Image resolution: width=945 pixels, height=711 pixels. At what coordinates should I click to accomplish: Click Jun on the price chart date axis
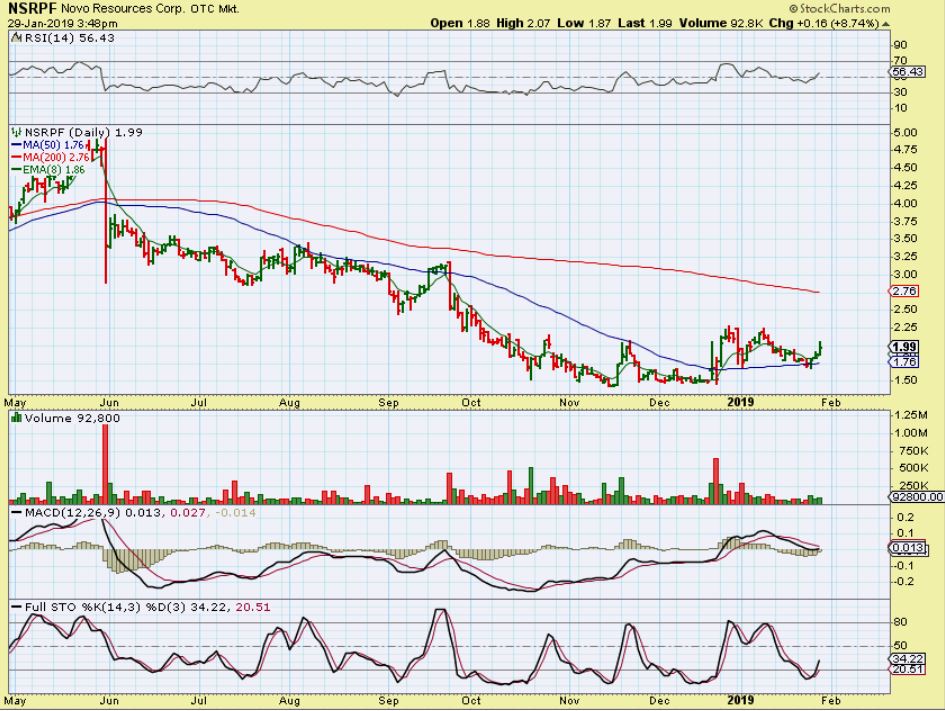point(109,402)
